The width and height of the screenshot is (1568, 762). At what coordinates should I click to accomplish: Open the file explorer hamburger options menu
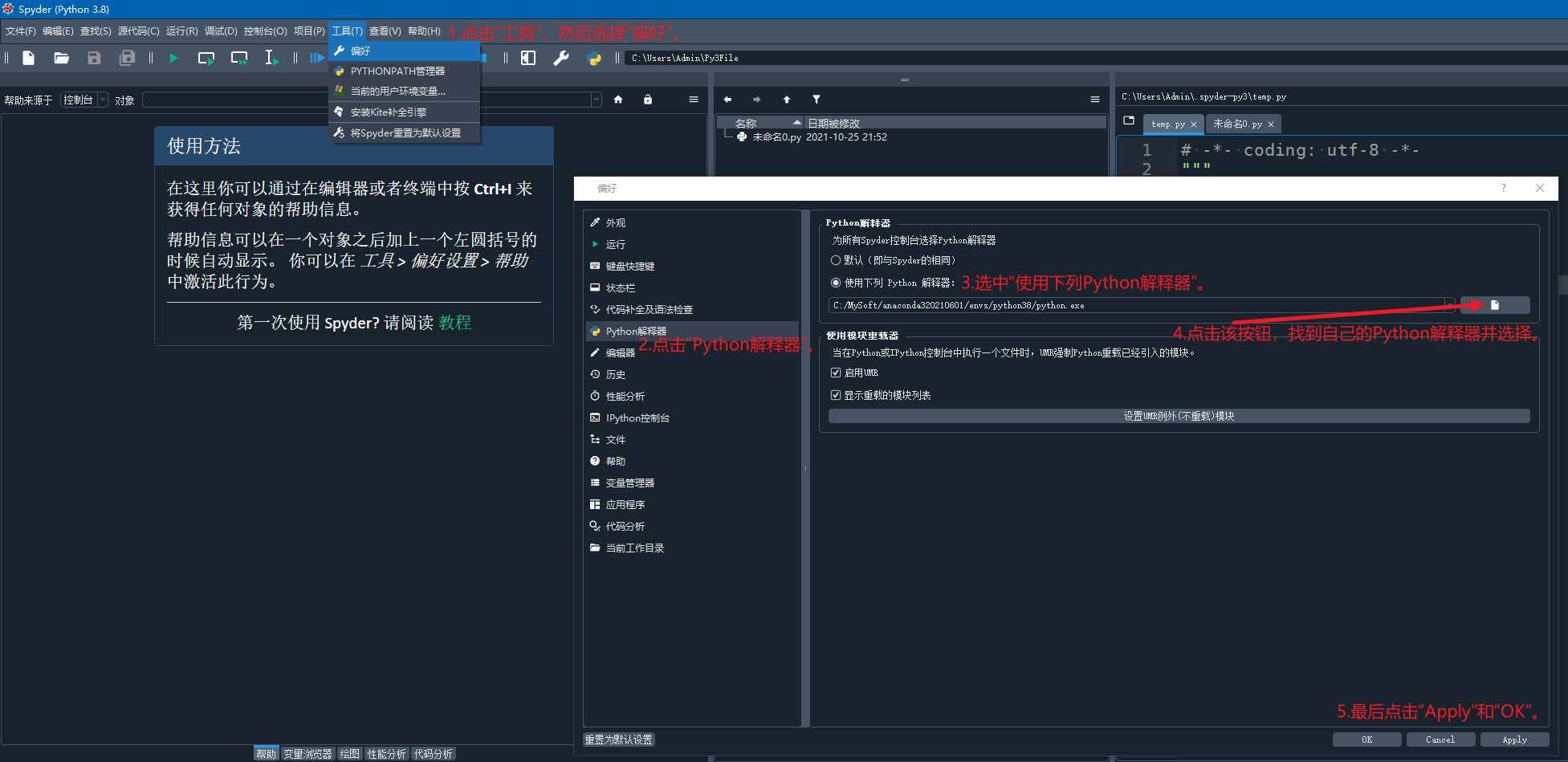coord(1095,99)
